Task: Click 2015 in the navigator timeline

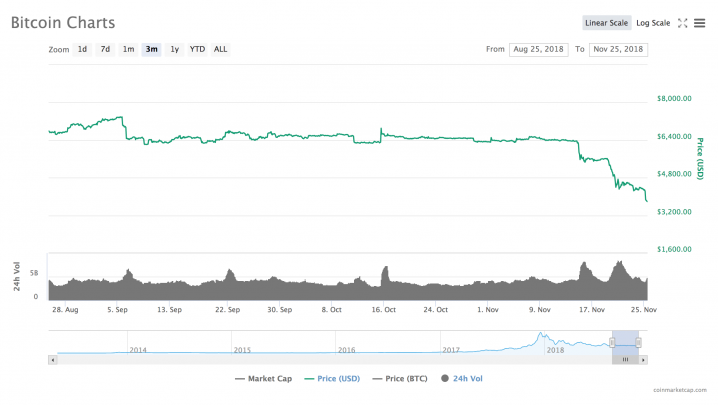Action: 242,350
